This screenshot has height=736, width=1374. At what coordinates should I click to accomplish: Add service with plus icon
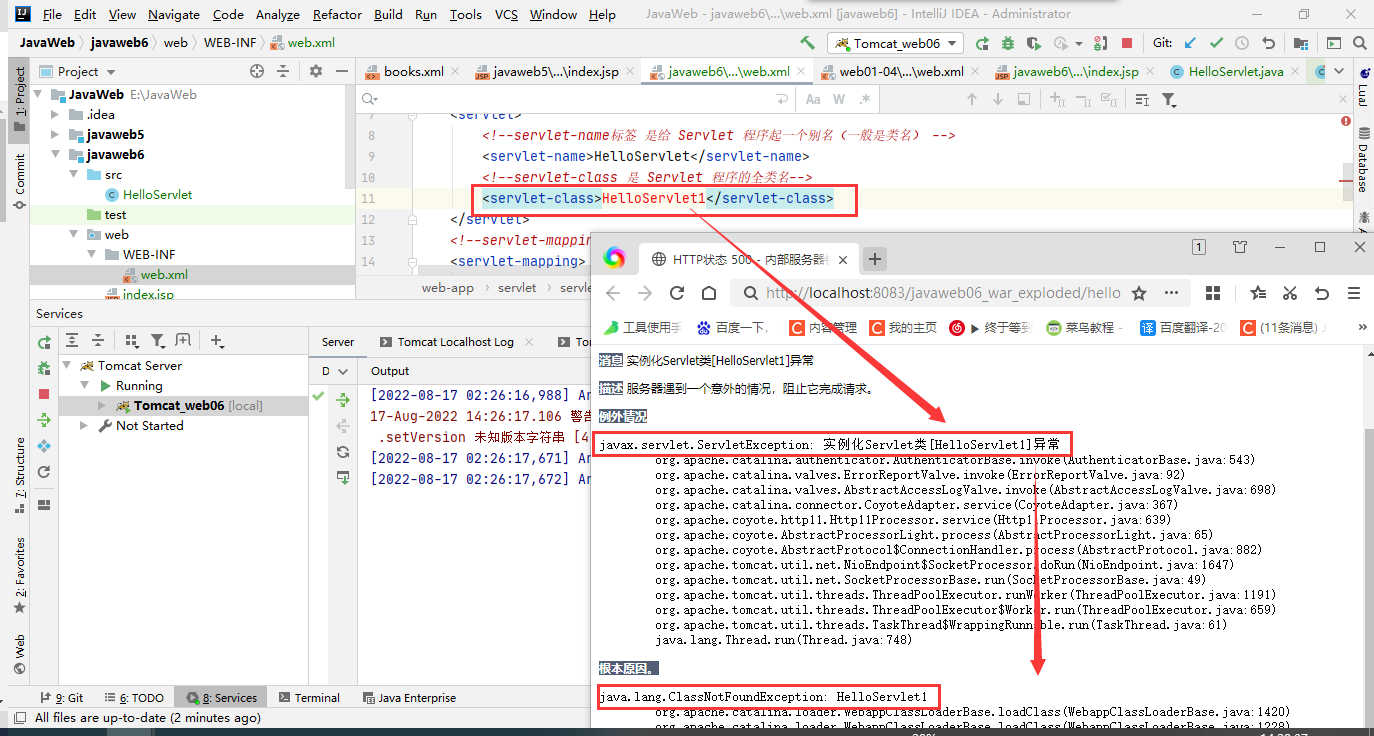click(x=217, y=340)
